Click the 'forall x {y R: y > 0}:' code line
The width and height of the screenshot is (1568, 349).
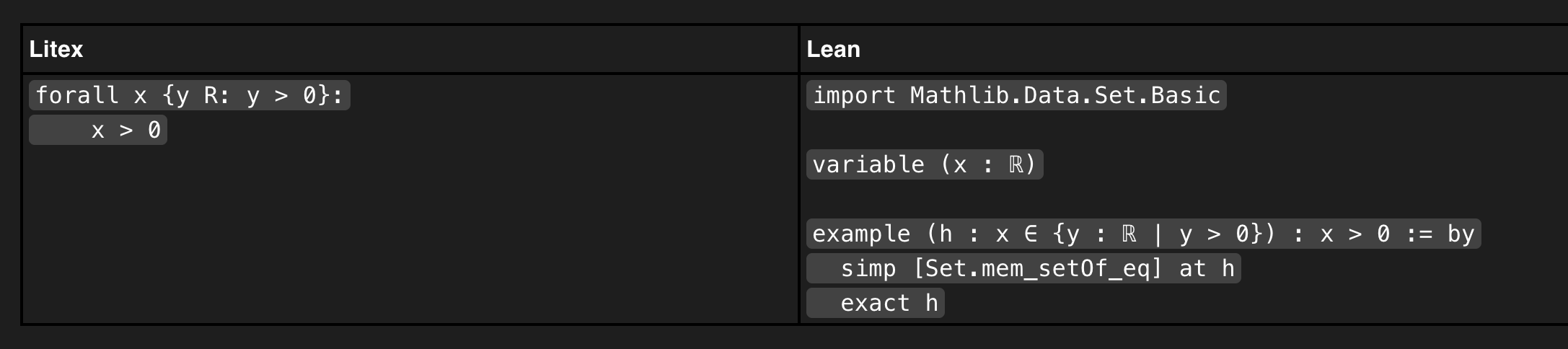189,95
